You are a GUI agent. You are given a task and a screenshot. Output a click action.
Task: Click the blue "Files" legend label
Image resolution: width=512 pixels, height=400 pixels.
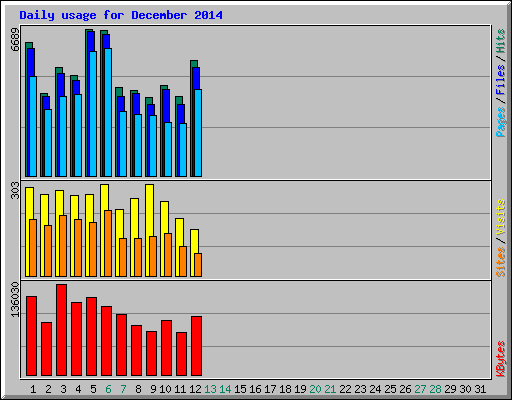pos(500,79)
